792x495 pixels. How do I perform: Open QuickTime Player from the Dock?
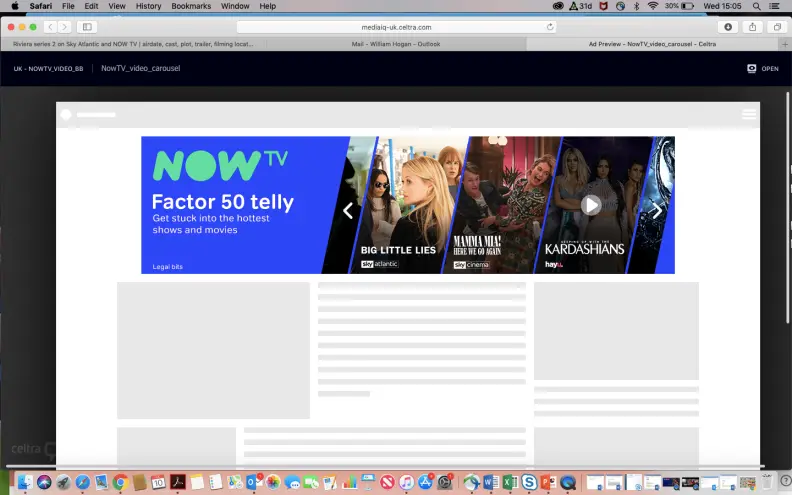[568, 482]
